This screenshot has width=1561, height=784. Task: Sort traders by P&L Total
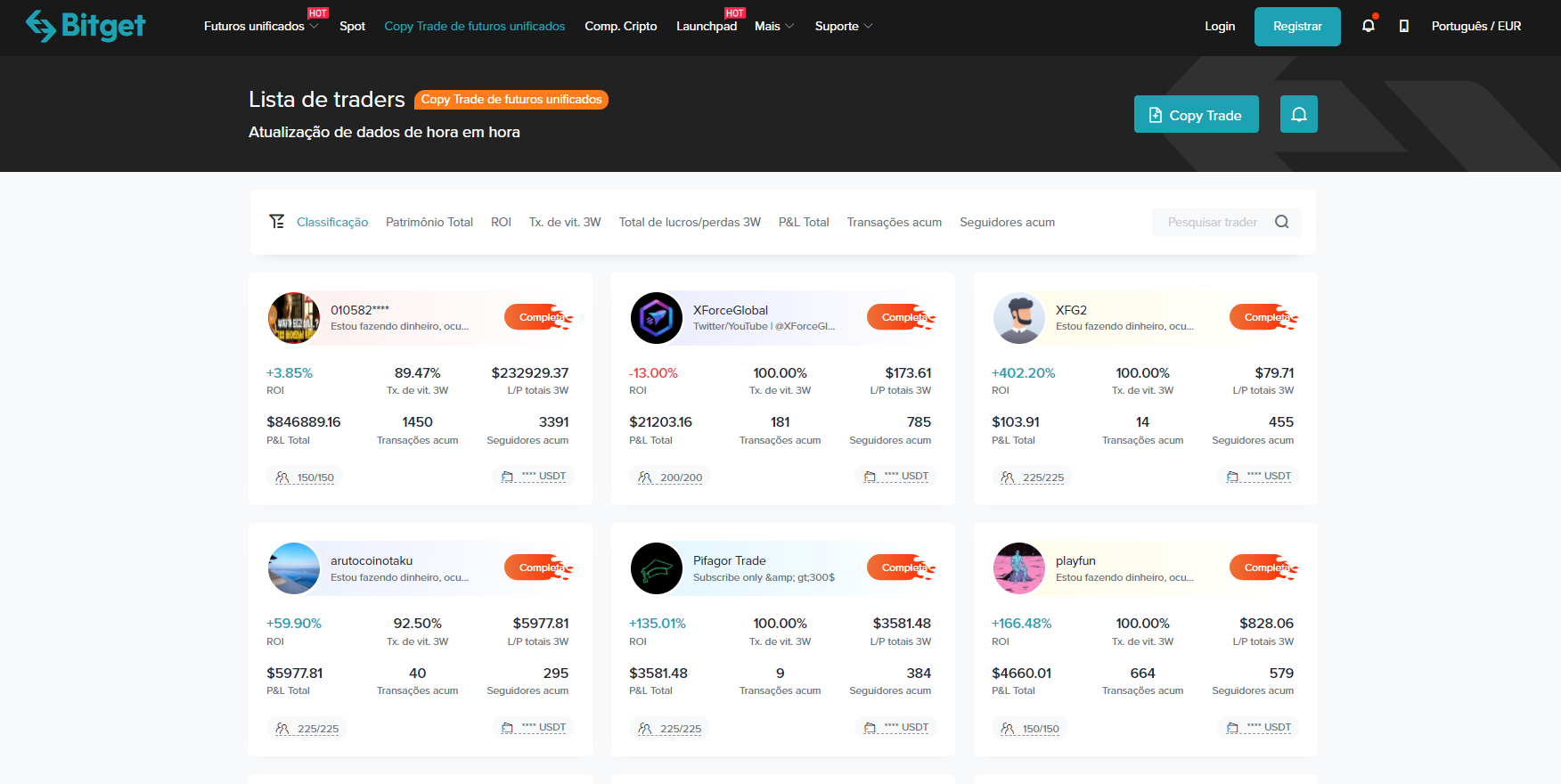(804, 222)
